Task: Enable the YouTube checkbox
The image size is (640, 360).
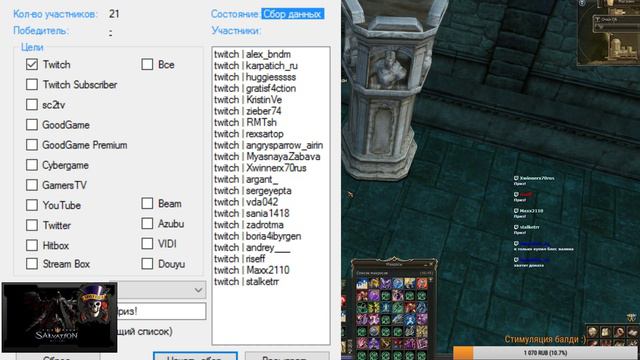Action: pyautogui.click(x=32, y=205)
